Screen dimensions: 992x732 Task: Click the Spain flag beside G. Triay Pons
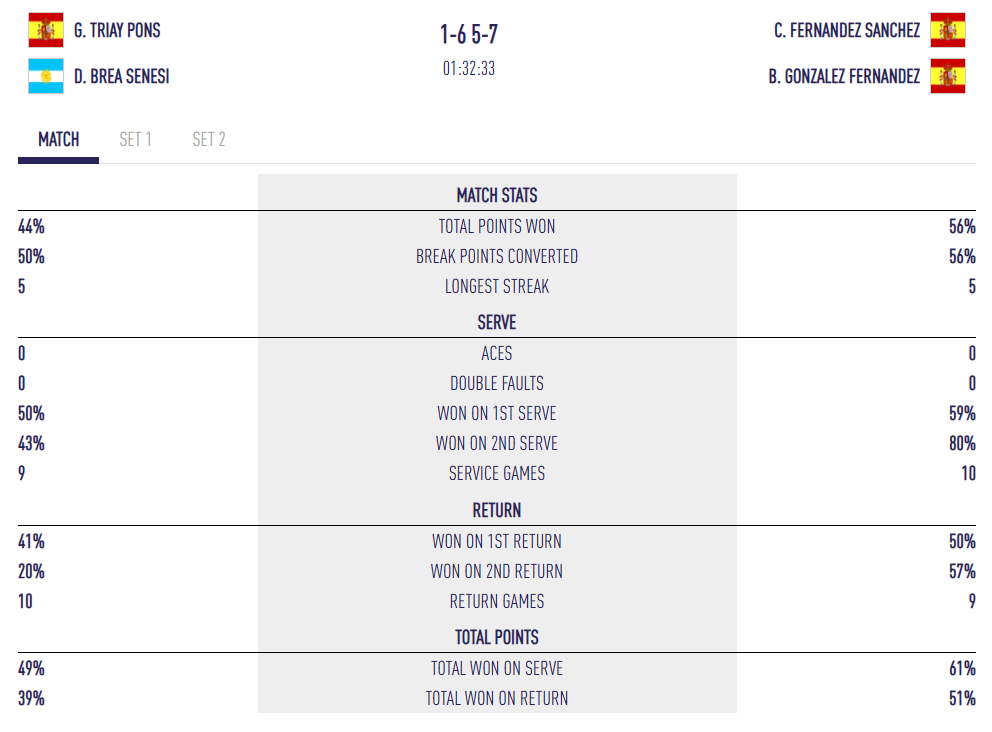click(x=46, y=31)
